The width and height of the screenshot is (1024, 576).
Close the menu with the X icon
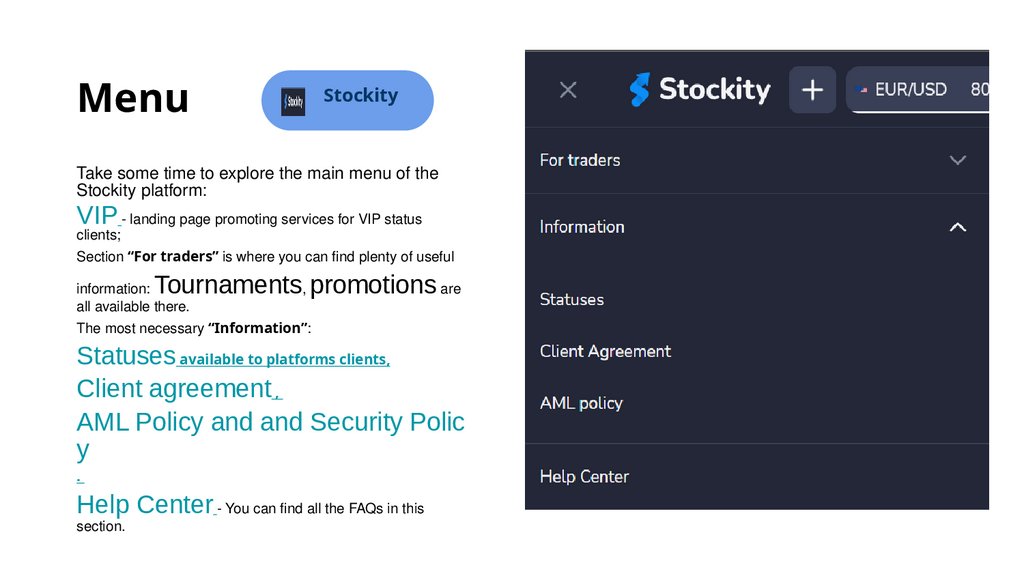(x=568, y=90)
